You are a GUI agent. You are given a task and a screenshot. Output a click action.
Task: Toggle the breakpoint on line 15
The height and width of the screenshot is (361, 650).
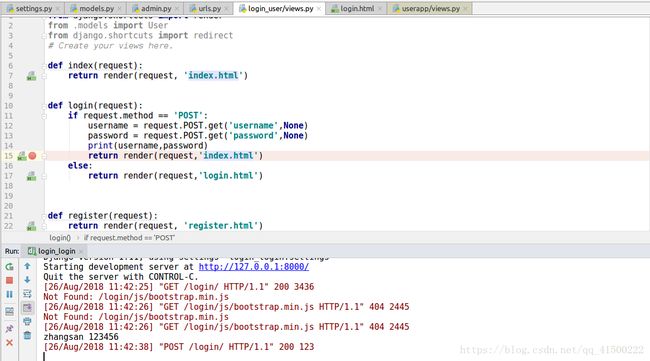[32, 156]
